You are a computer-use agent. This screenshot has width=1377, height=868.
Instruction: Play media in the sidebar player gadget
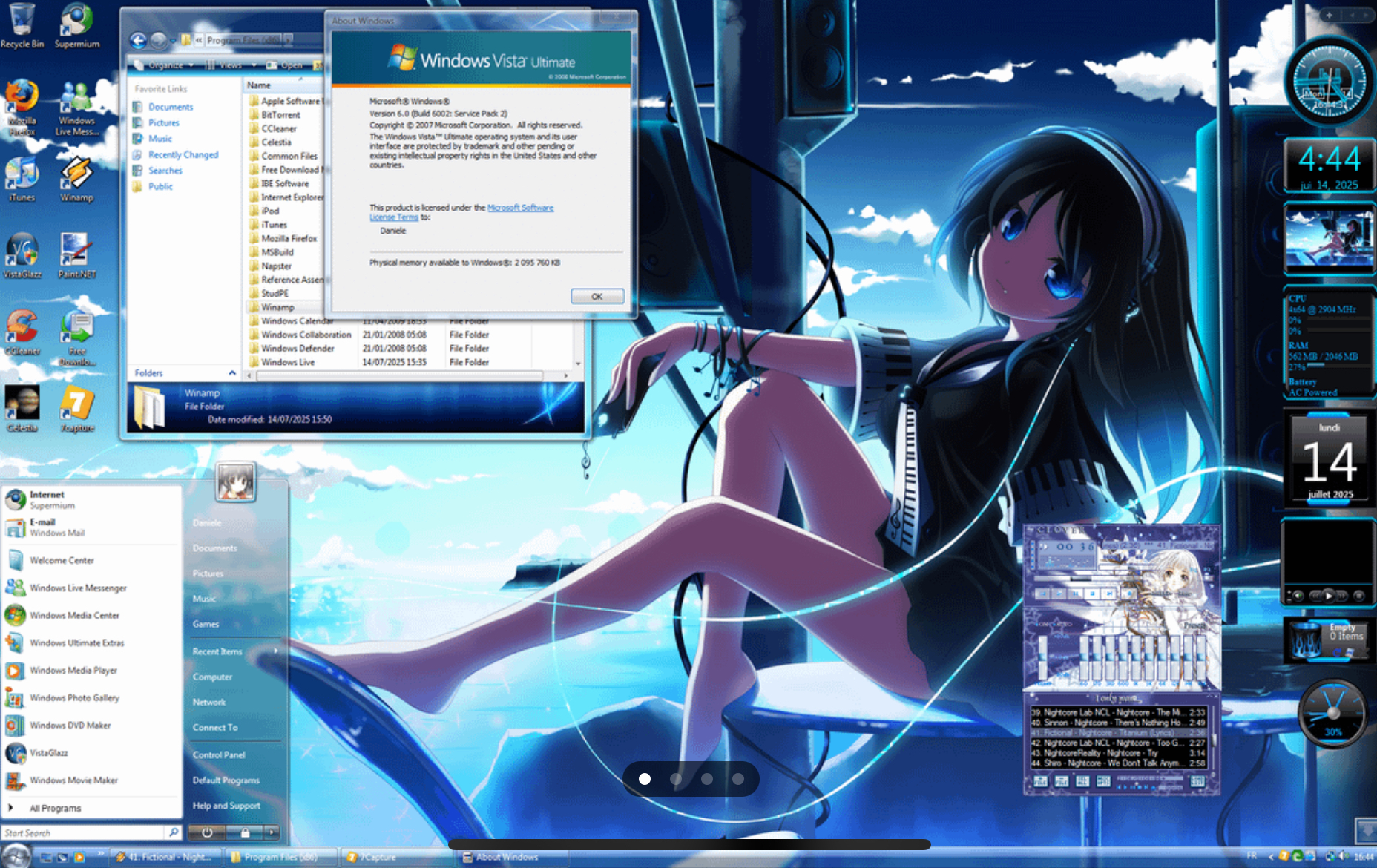tap(1329, 595)
